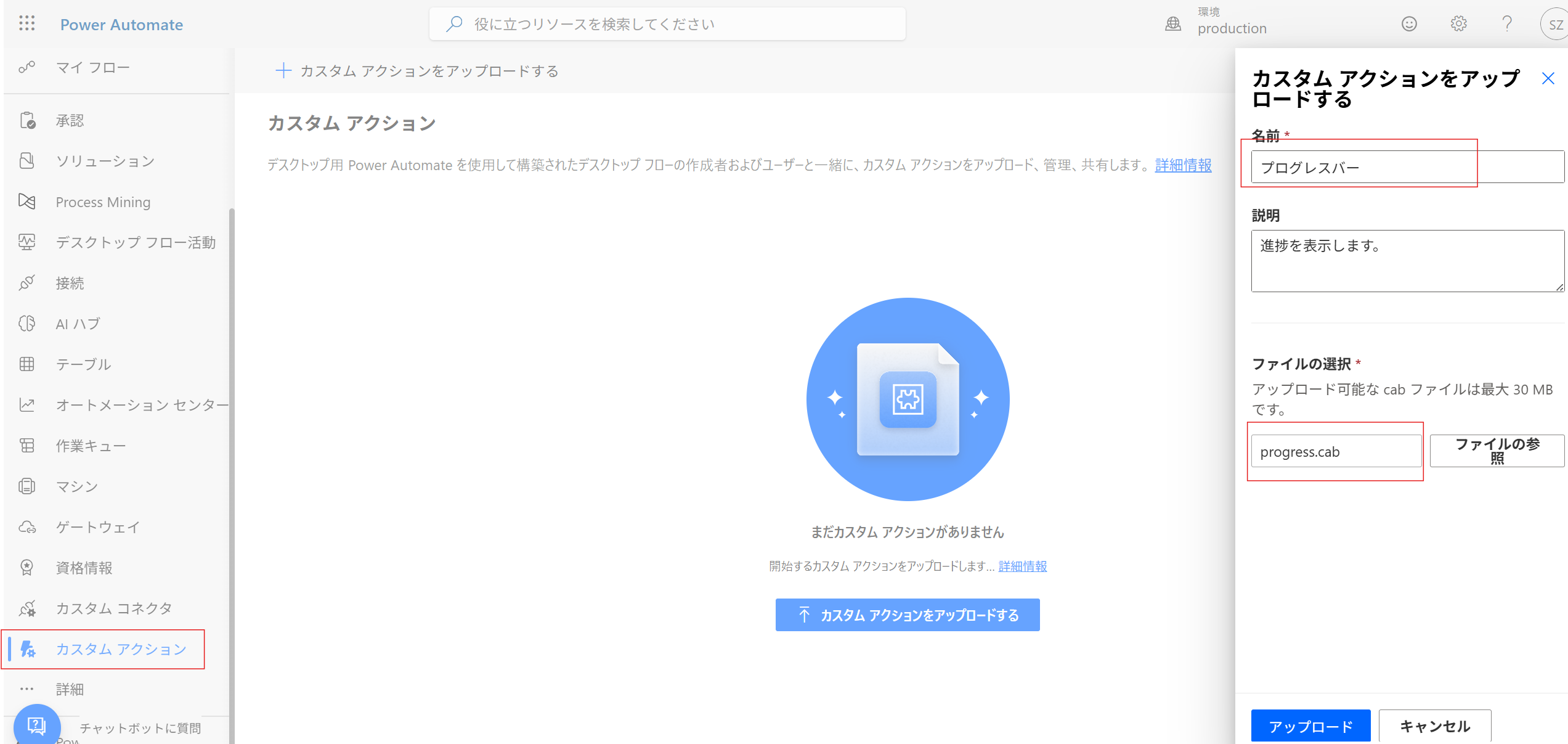This screenshot has height=744, width=1568.
Task: Close the upload custom action panel
Action: [x=1548, y=79]
